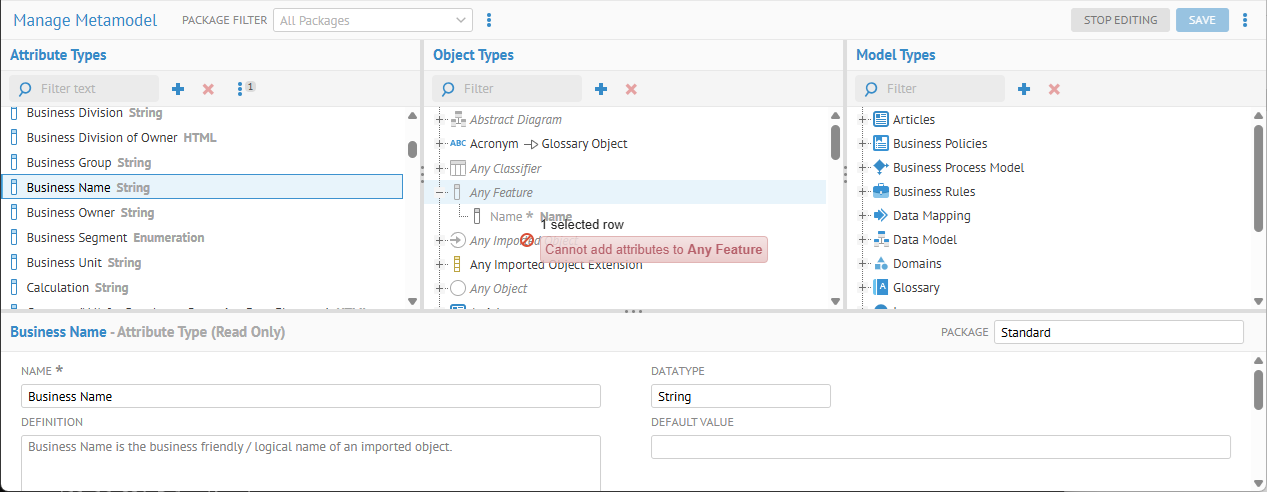Open the Attribute Types more-options menu

coord(241,89)
